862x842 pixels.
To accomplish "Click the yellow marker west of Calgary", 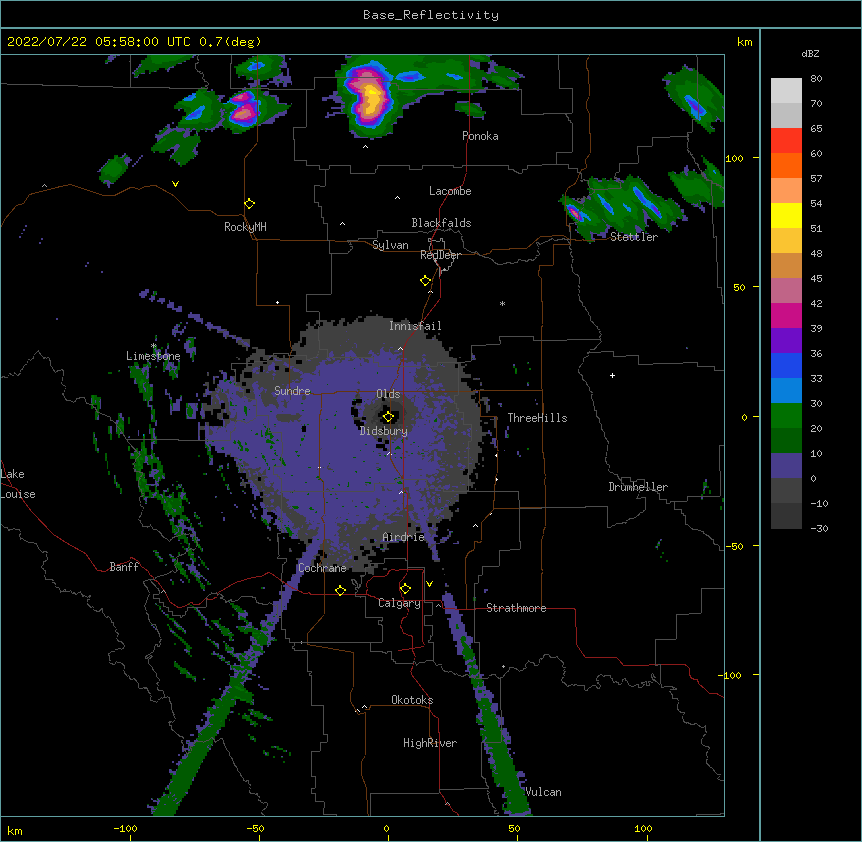I will pos(340,590).
